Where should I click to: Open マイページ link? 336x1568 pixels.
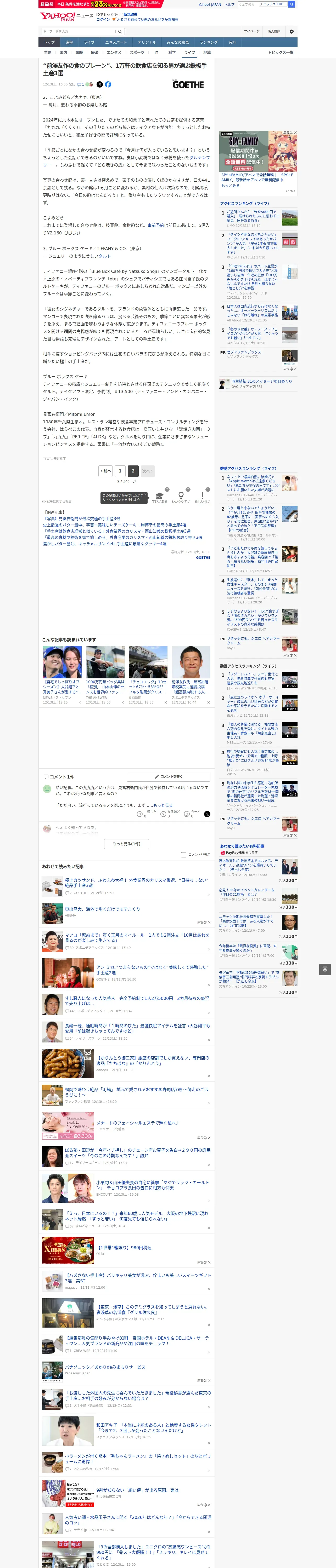click(251, 31)
